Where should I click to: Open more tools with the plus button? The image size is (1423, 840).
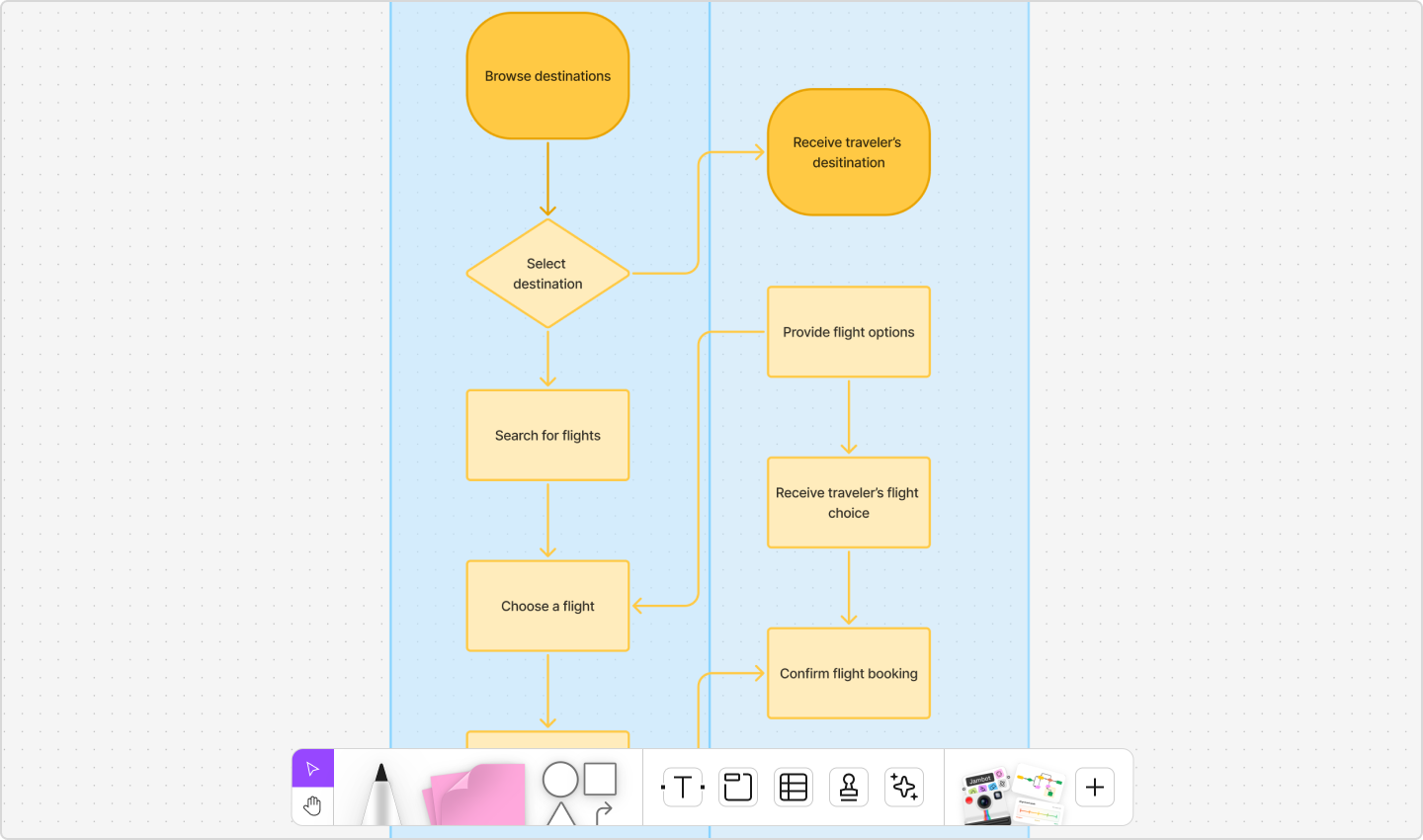(x=1094, y=787)
